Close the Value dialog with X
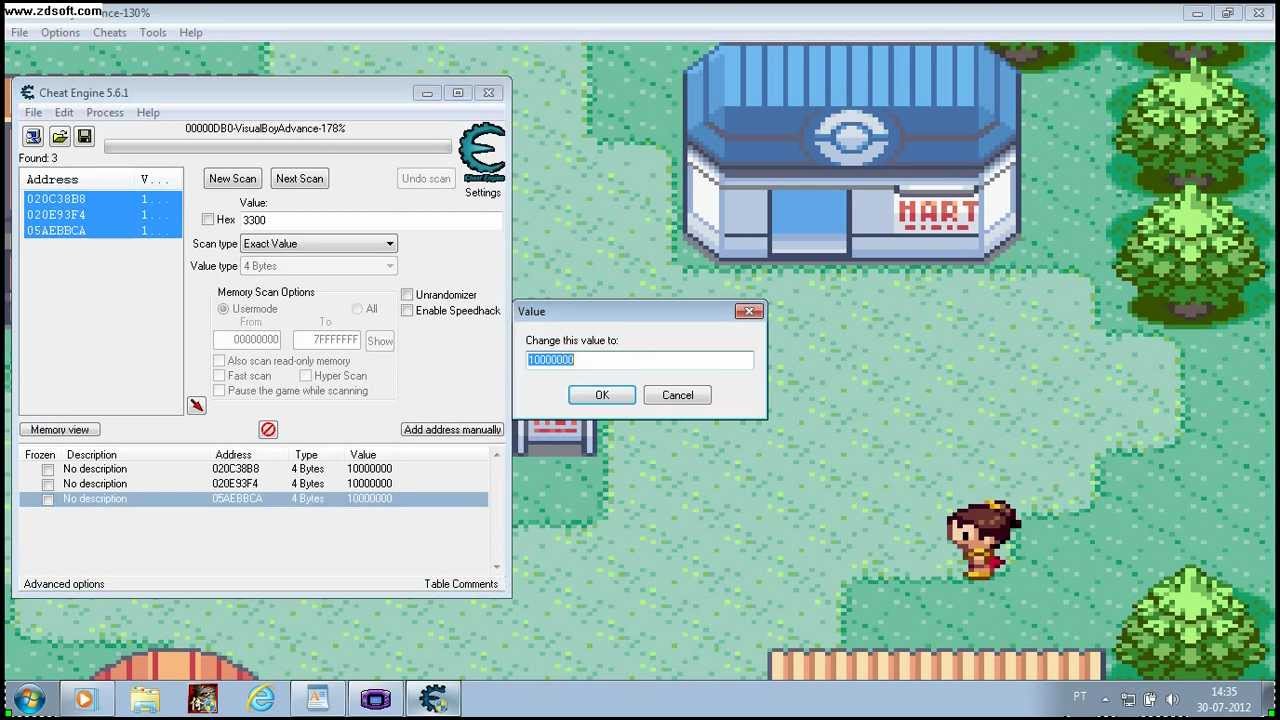The width and height of the screenshot is (1280, 720). pyautogui.click(x=749, y=311)
